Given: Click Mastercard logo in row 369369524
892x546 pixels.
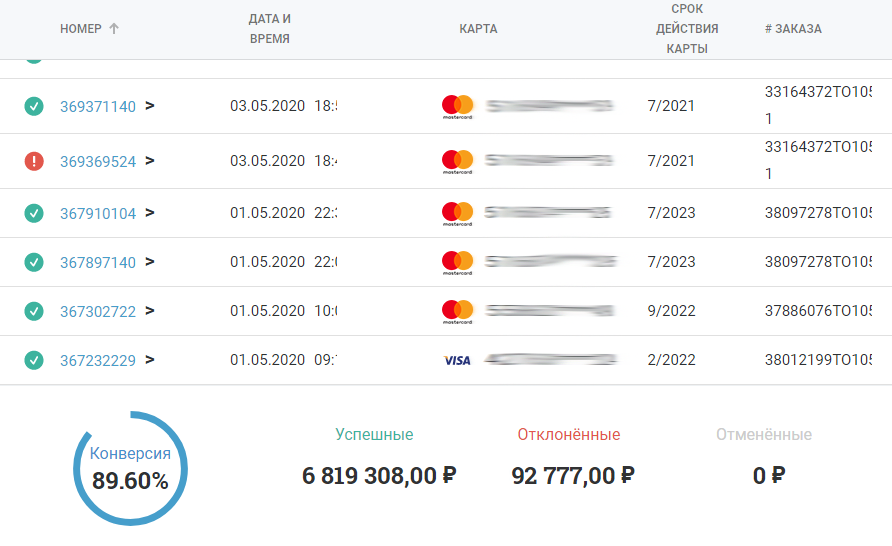Looking at the screenshot, I should 457,161.
